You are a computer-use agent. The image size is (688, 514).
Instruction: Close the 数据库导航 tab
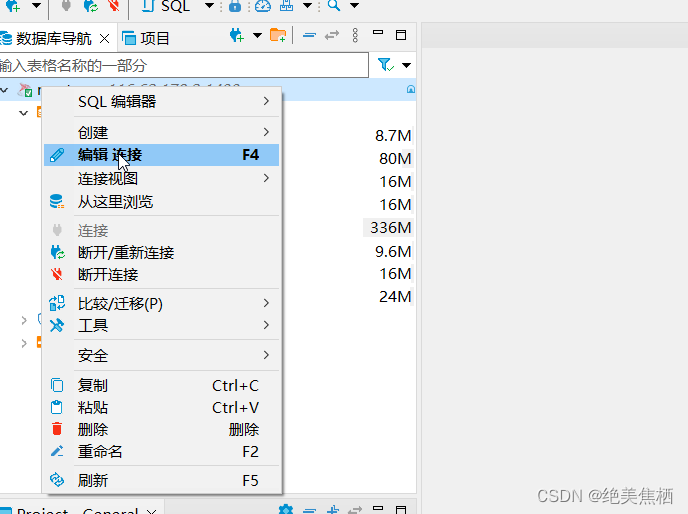(104, 39)
